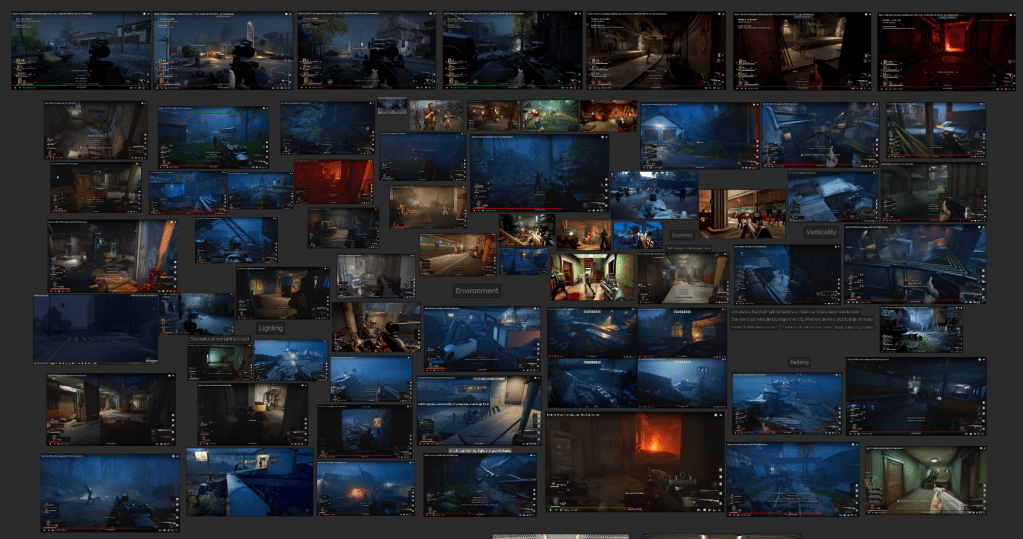Select the green hallway screenshot with doors
The image size is (1023, 539).
[x=925, y=480]
